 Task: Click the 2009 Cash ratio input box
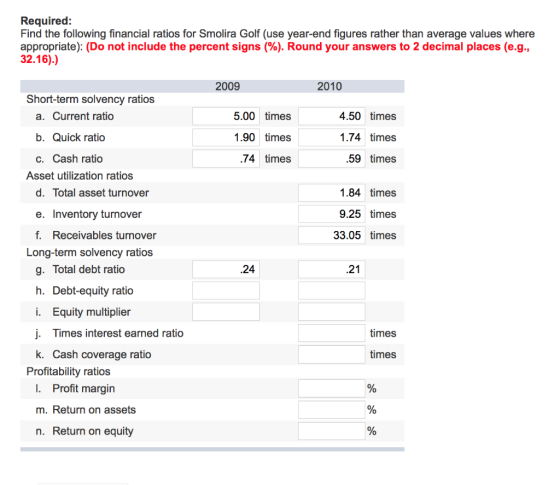[x=226, y=159]
